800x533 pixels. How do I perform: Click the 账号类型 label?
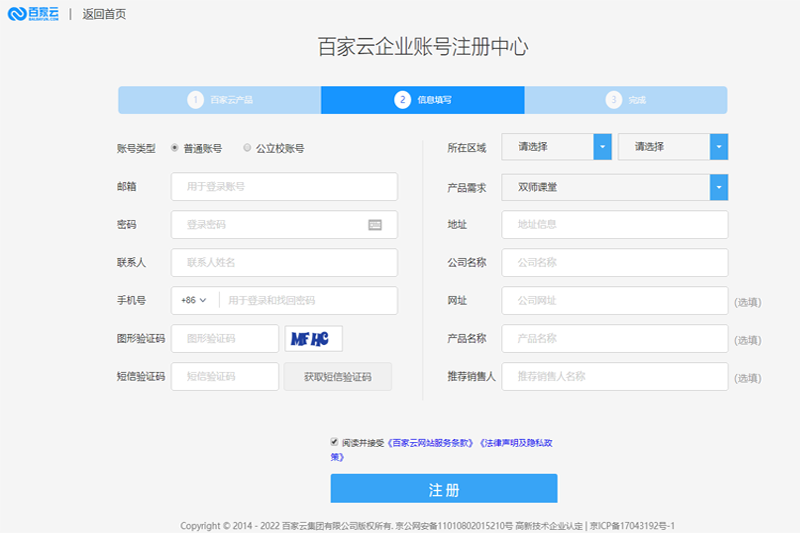(136, 148)
